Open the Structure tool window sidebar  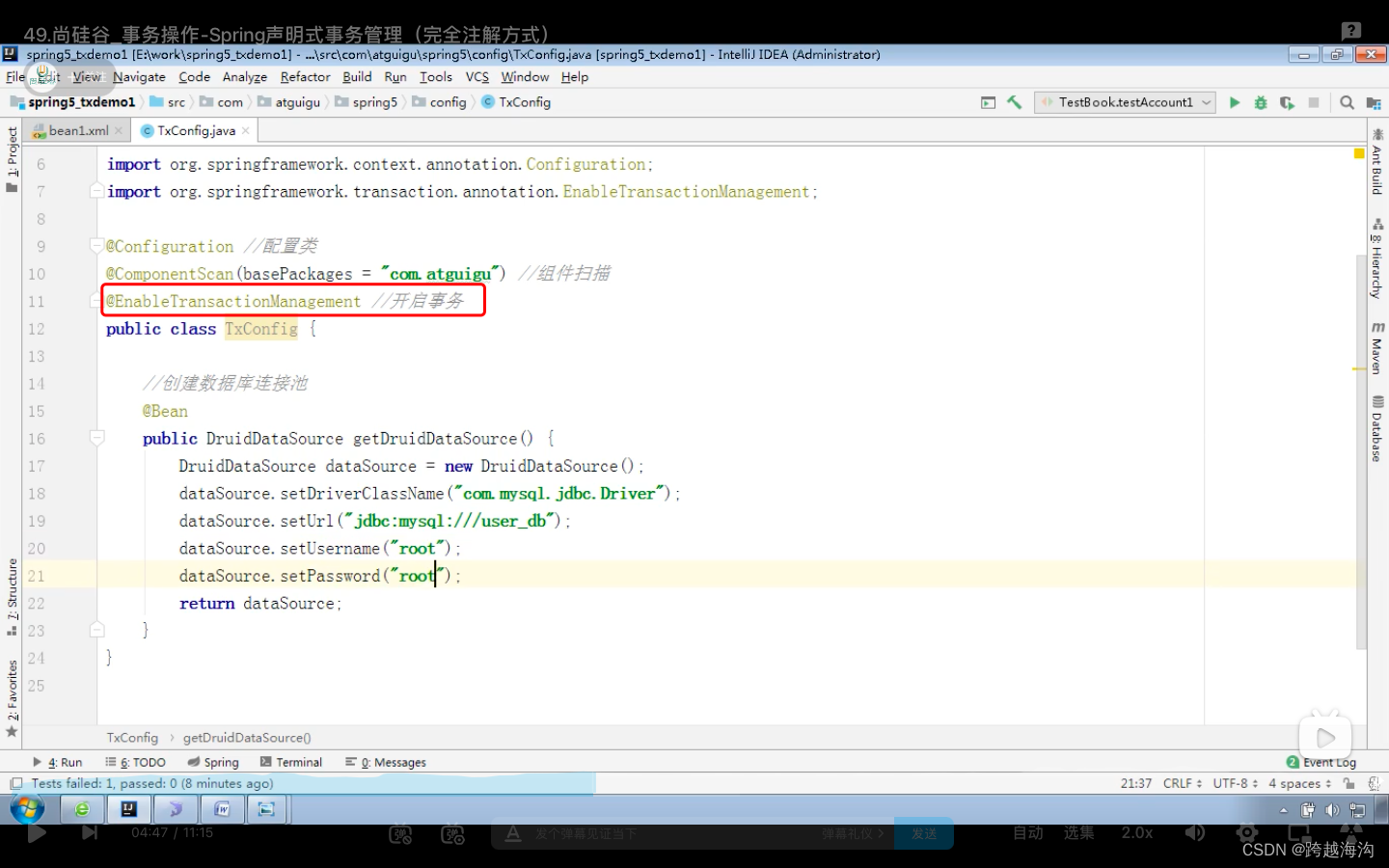click(12, 597)
